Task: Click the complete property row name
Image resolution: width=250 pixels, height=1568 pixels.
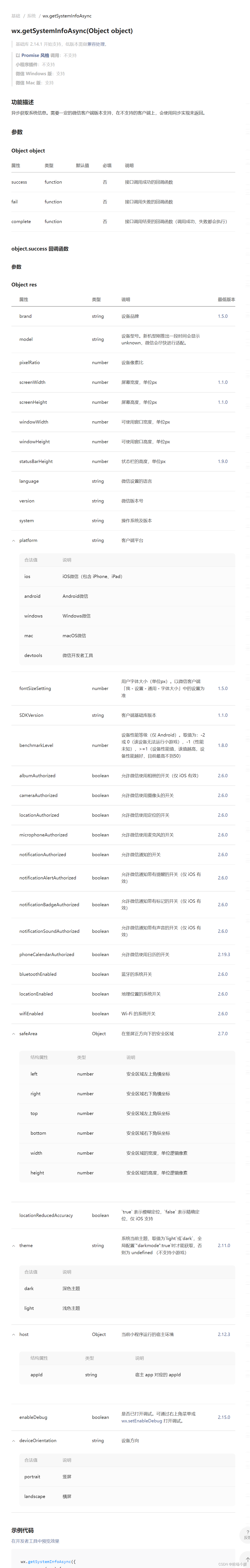Action: point(21,222)
